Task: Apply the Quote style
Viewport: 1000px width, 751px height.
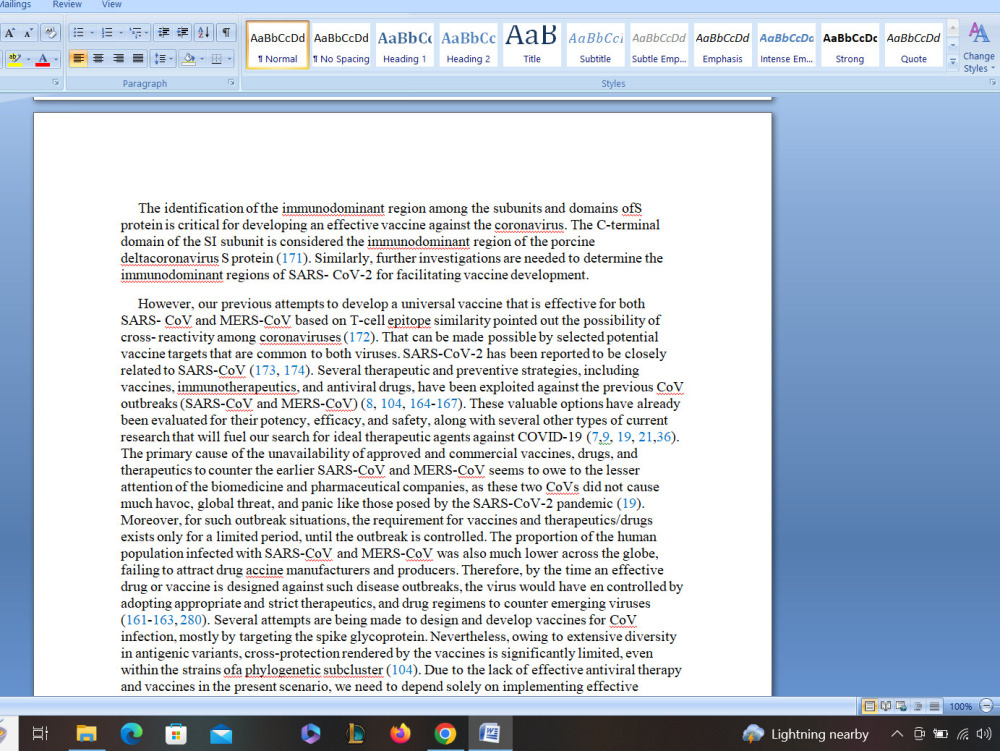Action: tap(913, 44)
